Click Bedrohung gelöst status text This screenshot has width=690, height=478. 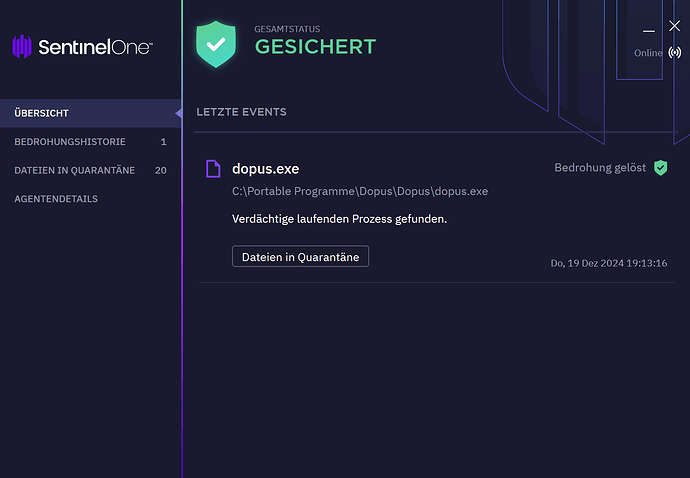[600, 168]
